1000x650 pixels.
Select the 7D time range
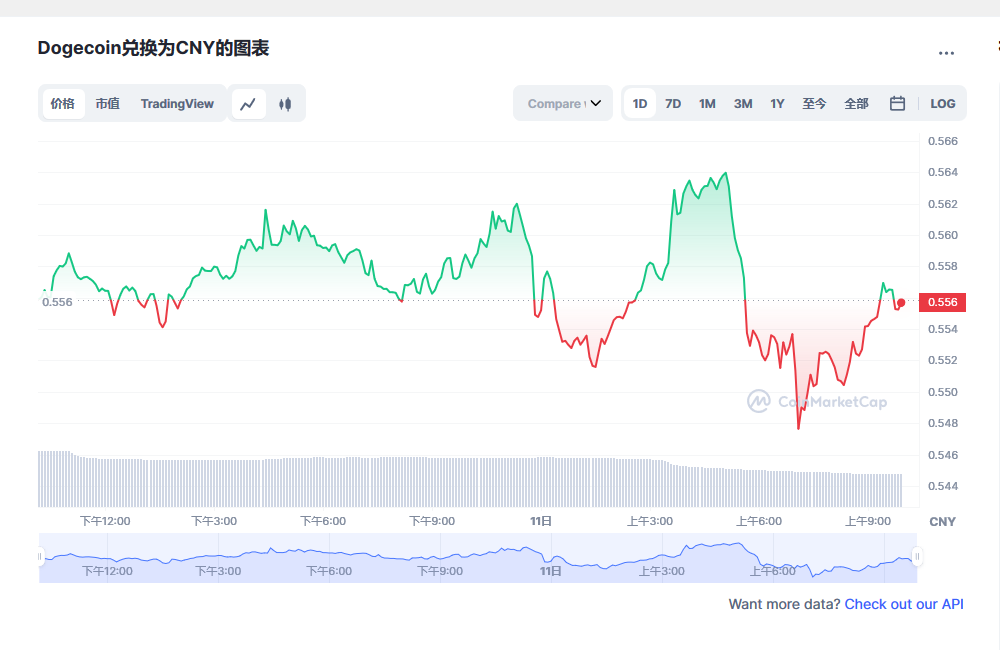(x=673, y=103)
